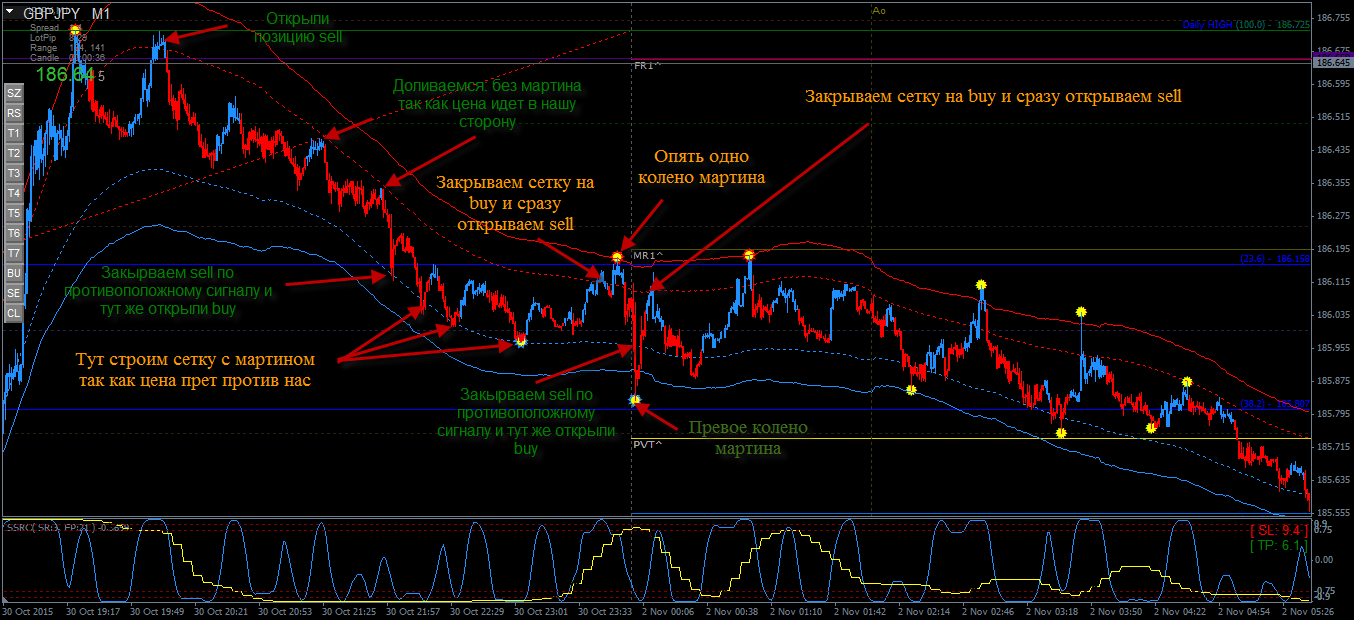Click the 30 Oct 21:25 time label
The width and height of the screenshot is (1354, 620).
point(350,610)
